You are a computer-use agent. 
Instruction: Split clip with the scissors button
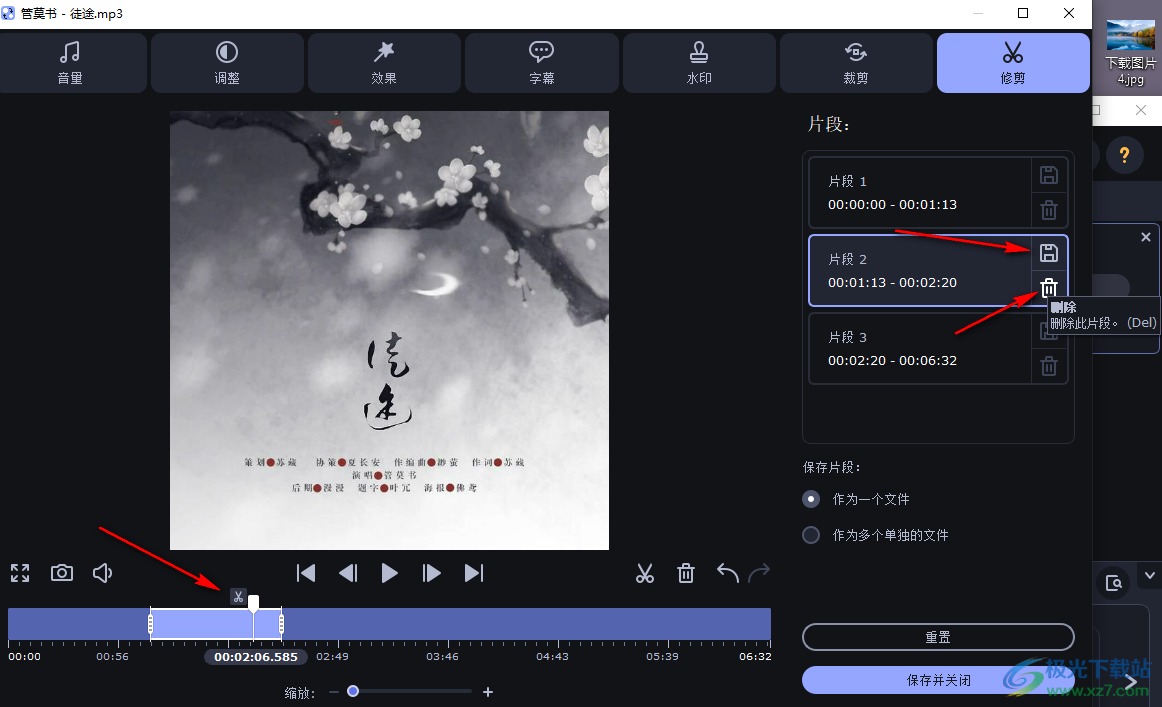(x=645, y=573)
